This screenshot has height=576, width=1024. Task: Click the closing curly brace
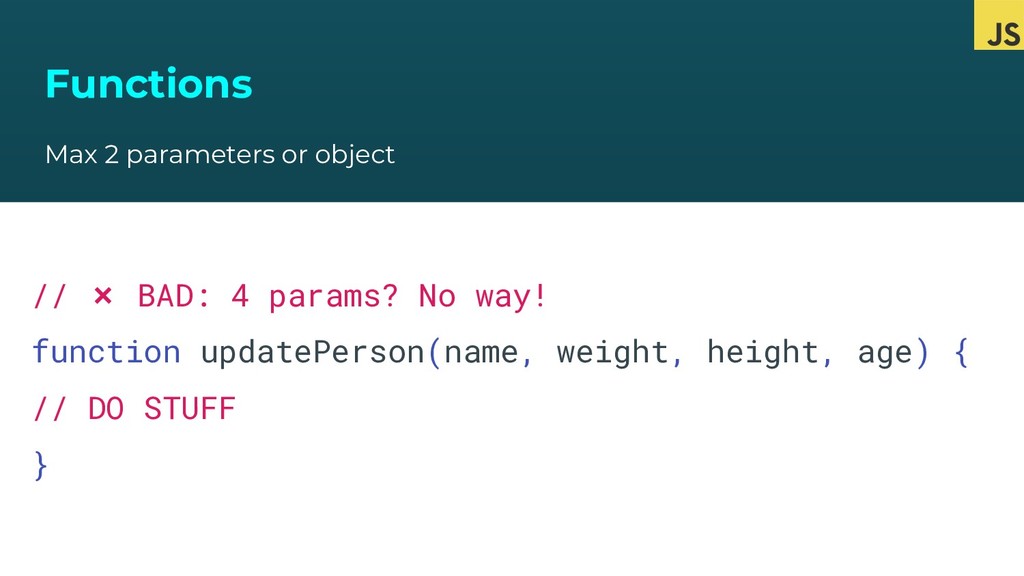[40, 465]
